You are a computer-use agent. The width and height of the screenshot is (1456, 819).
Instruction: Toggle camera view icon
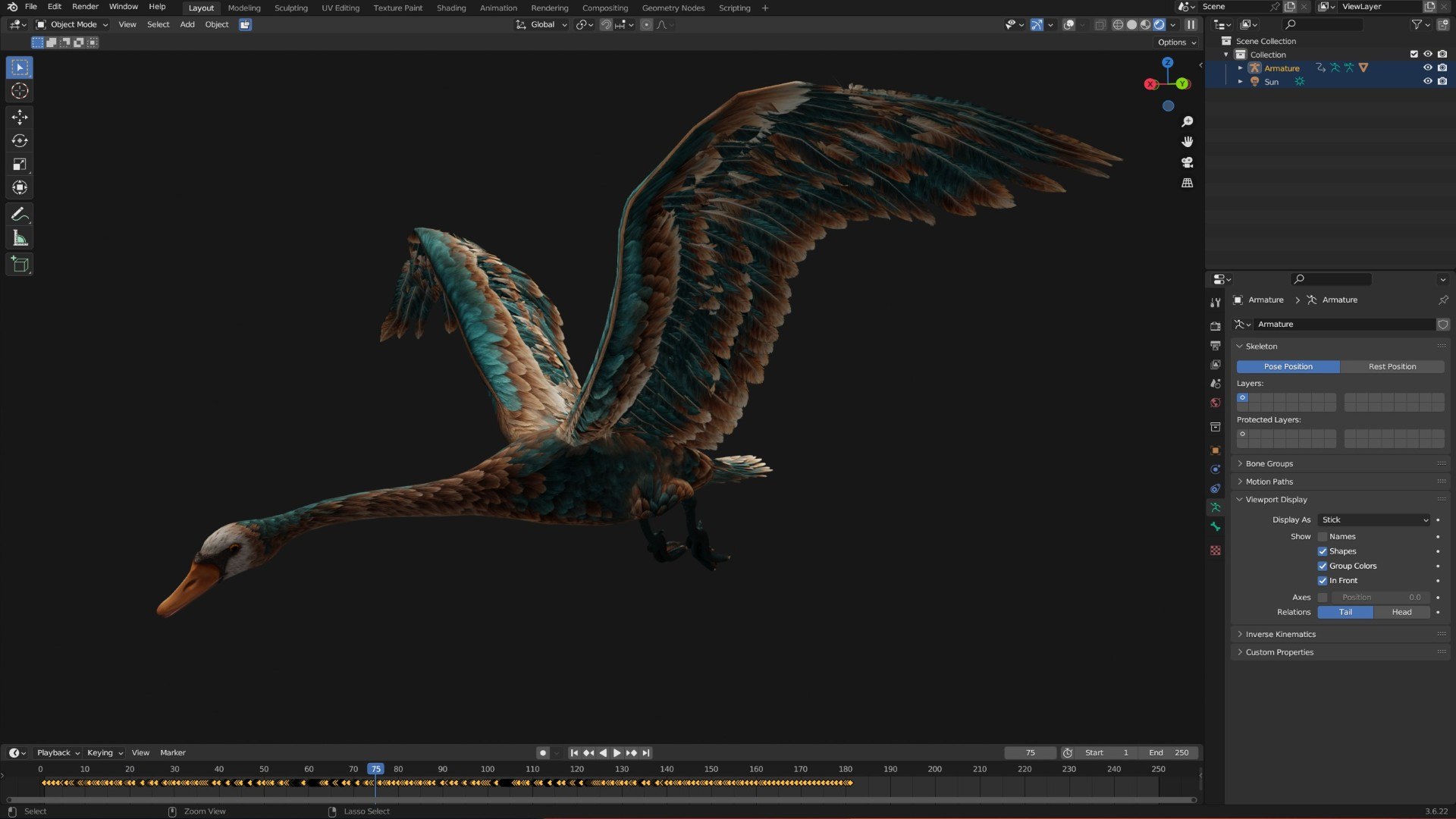pyautogui.click(x=1188, y=162)
